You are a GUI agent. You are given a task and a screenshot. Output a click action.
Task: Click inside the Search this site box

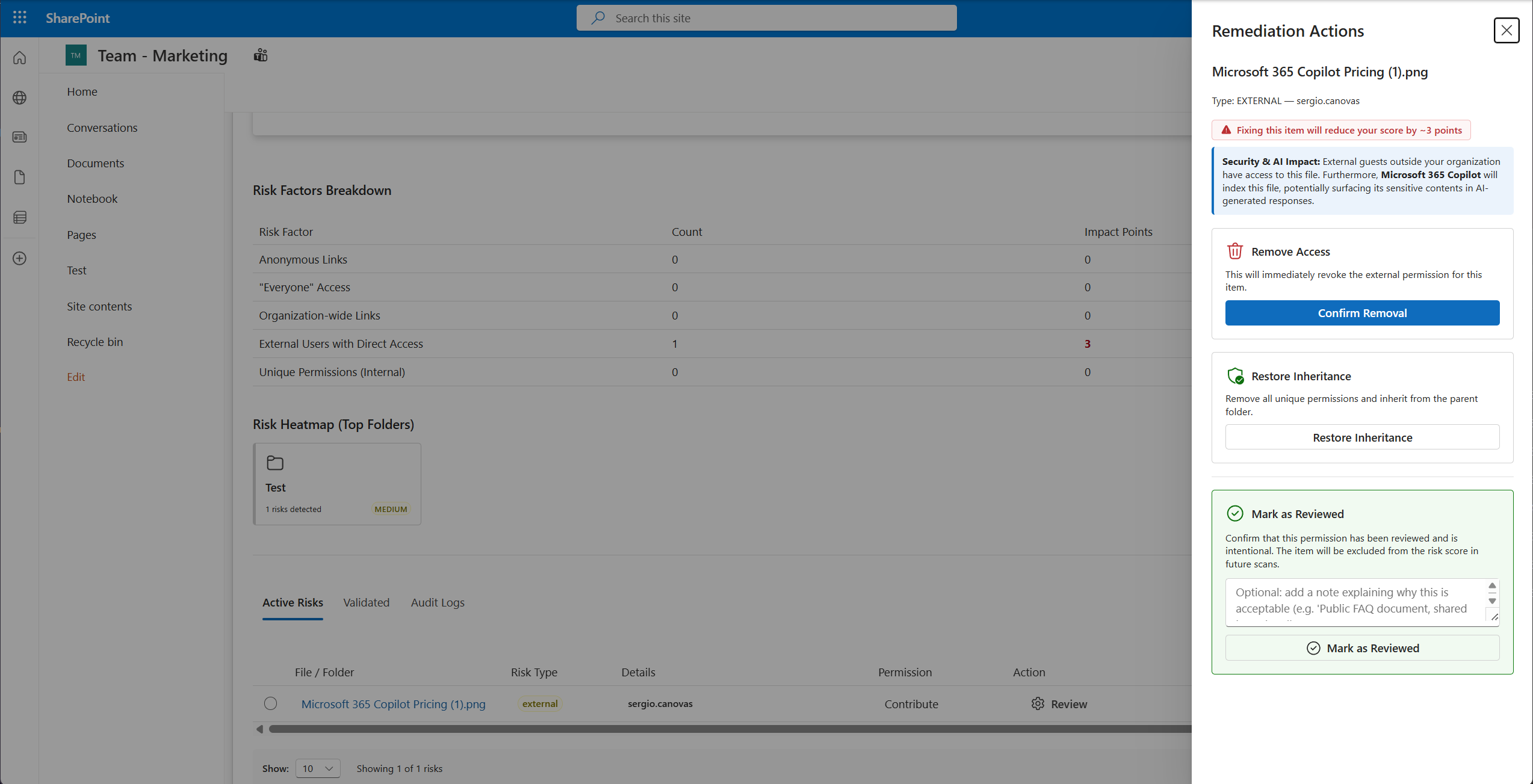click(x=766, y=18)
